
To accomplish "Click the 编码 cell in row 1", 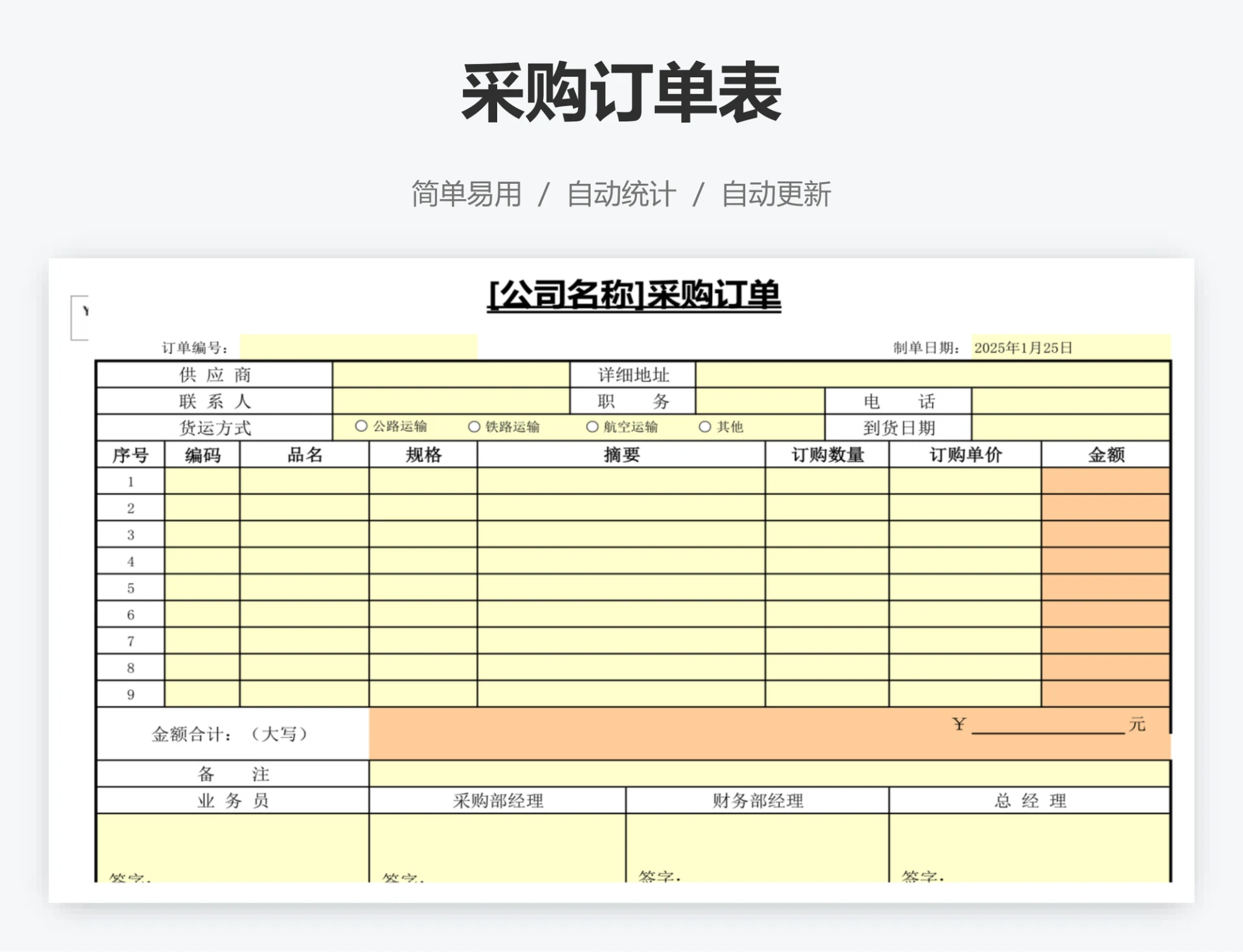I will coord(202,480).
